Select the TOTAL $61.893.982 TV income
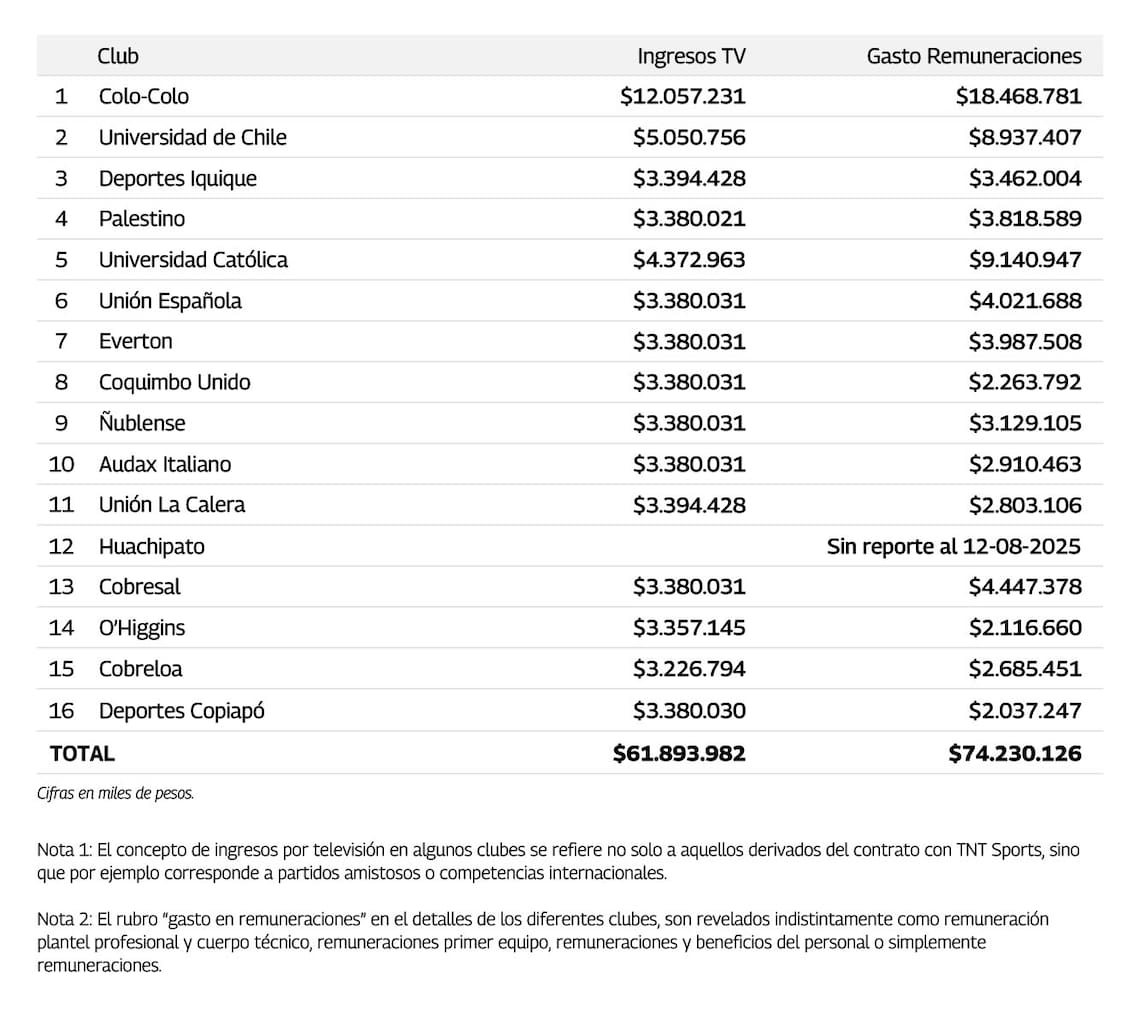This screenshot has width=1140, height=1009. pyautogui.click(x=679, y=753)
